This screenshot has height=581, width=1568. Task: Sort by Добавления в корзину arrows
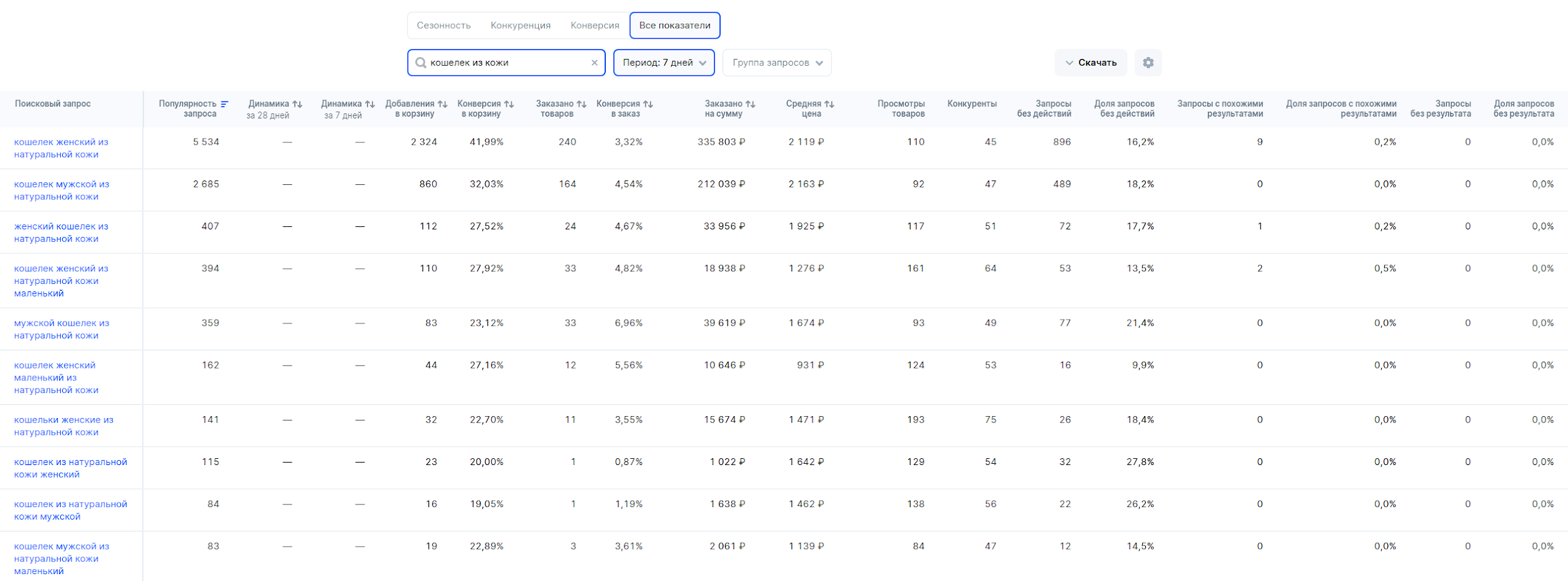click(442, 104)
